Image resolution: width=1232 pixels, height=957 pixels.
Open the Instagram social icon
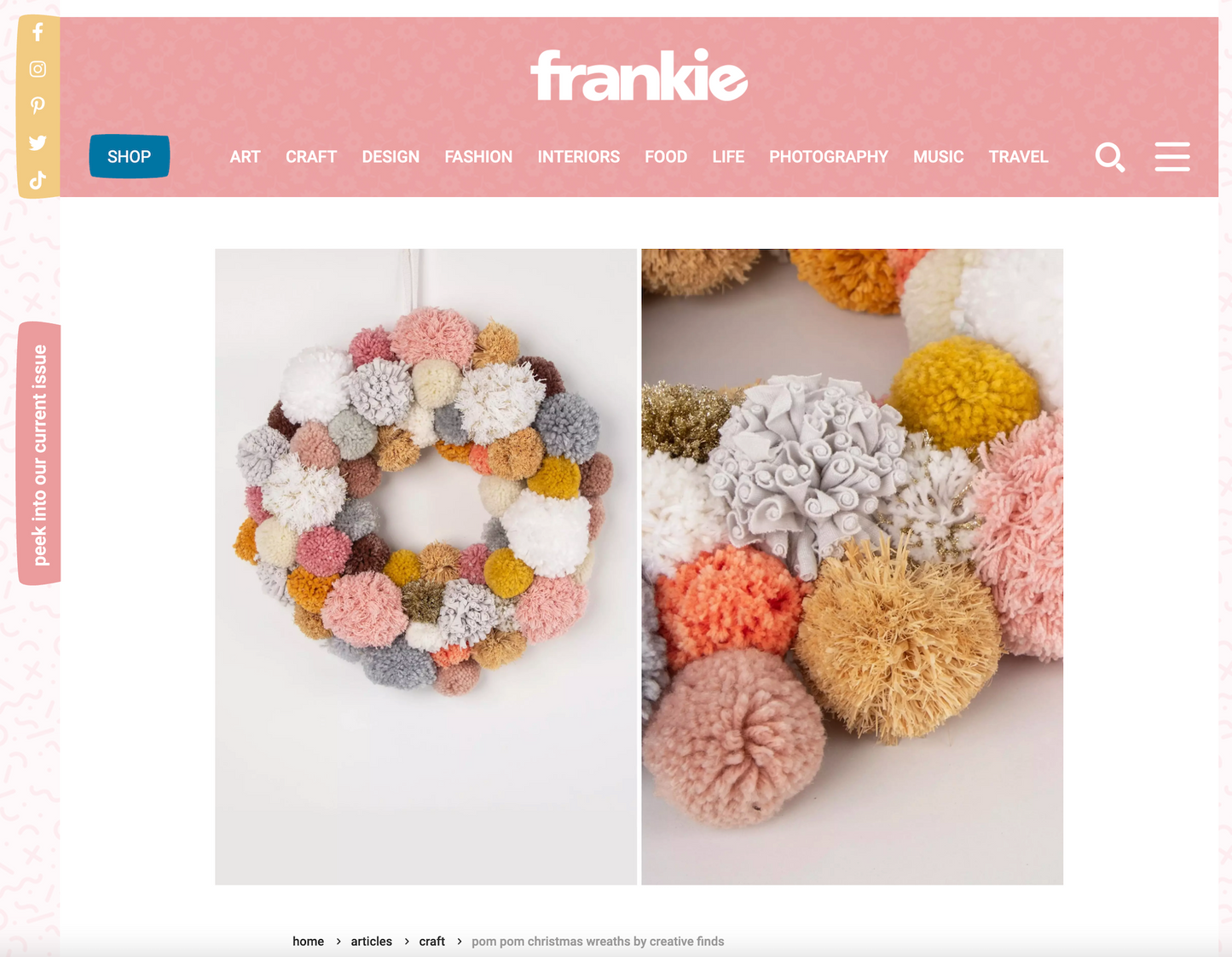[x=38, y=69]
